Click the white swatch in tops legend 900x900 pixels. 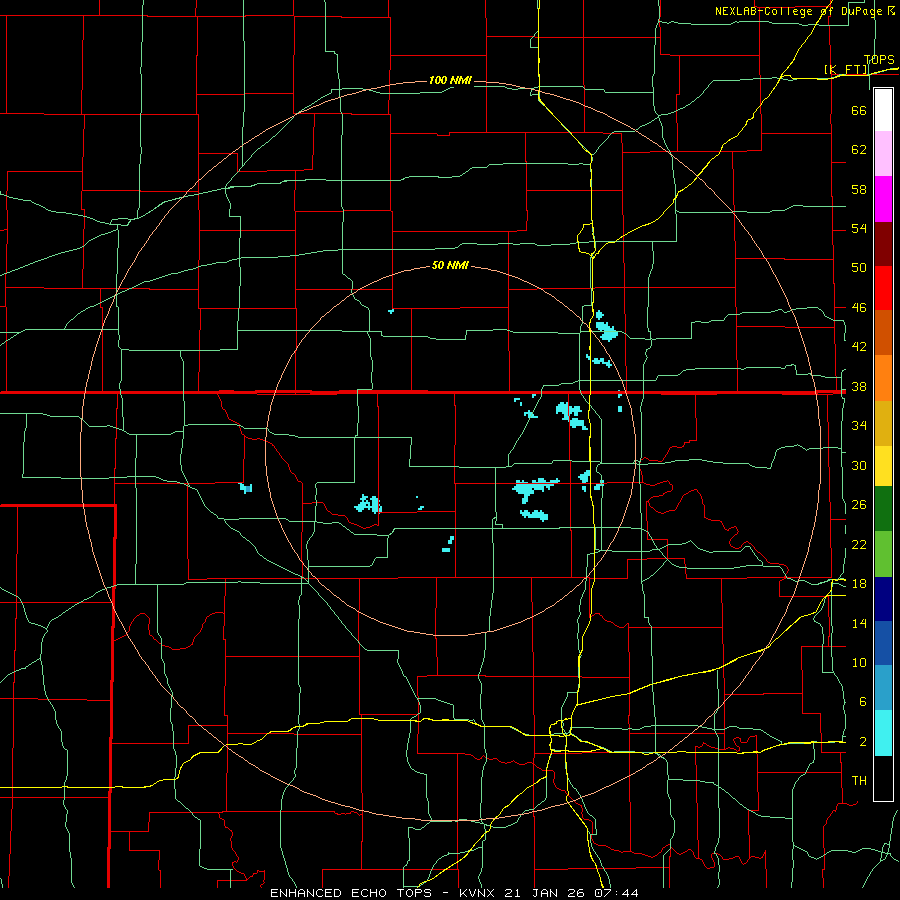click(x=883, y=110)
